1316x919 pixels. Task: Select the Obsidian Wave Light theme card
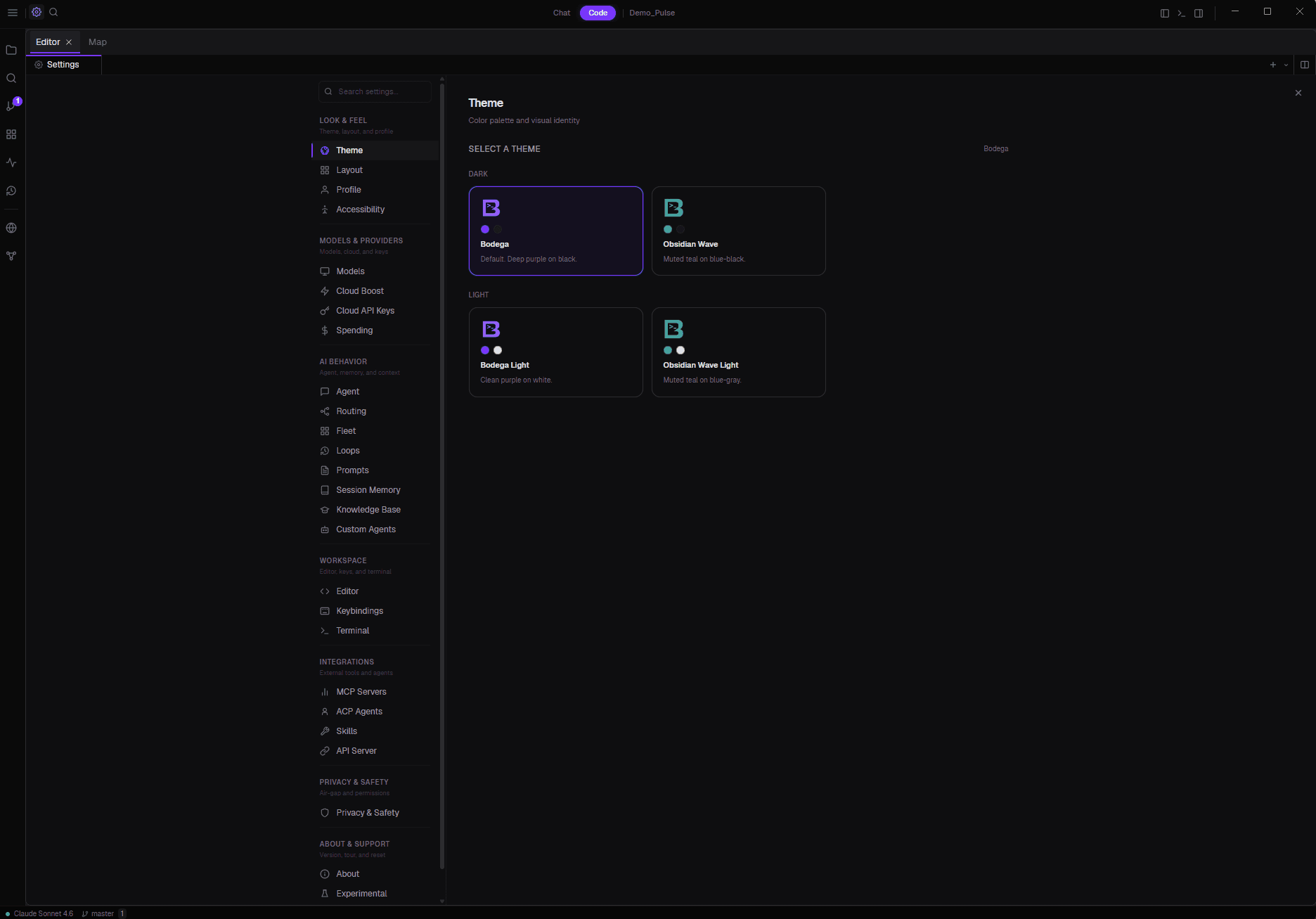739,352
